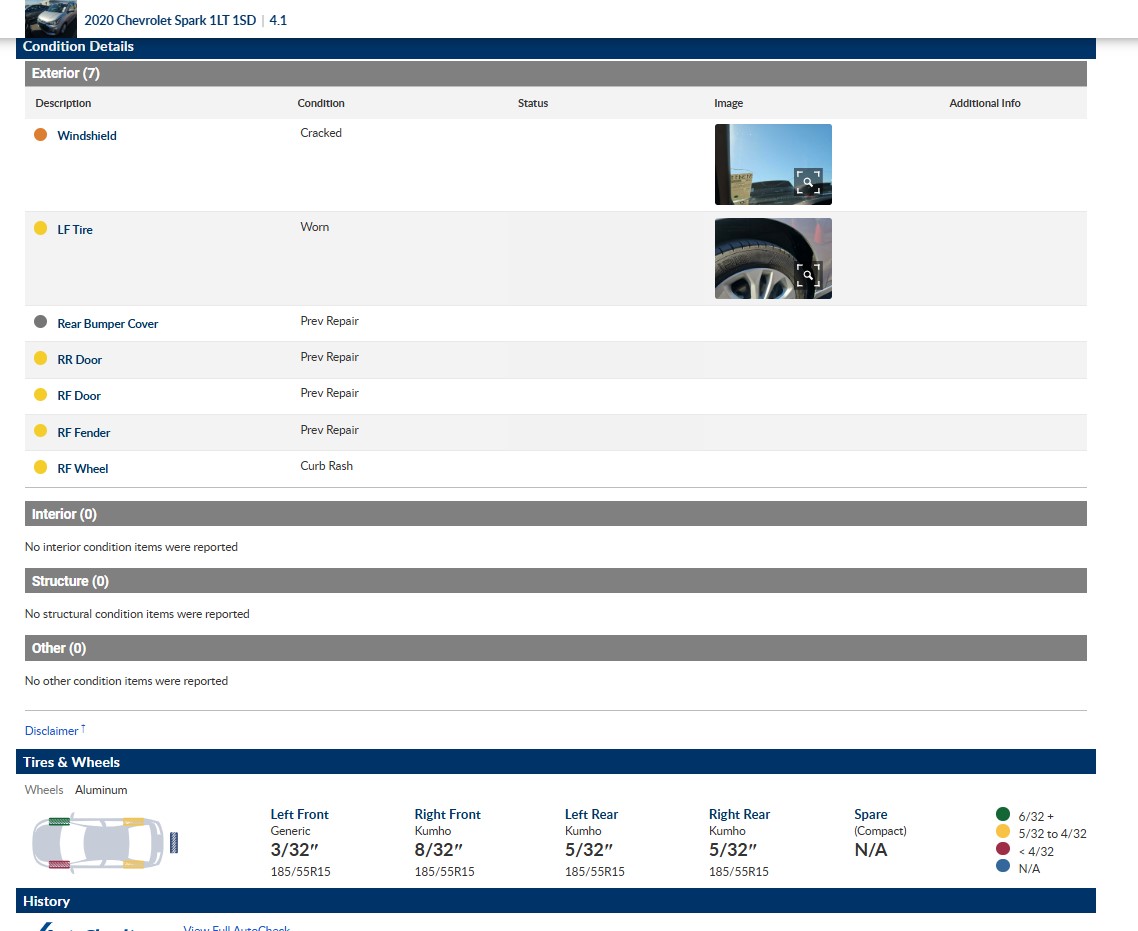Image resolution: width=1138 pixels, height=931 pixels.
Task: Open the cracked windshield photo thumbnail
Action: pos(773,164)
